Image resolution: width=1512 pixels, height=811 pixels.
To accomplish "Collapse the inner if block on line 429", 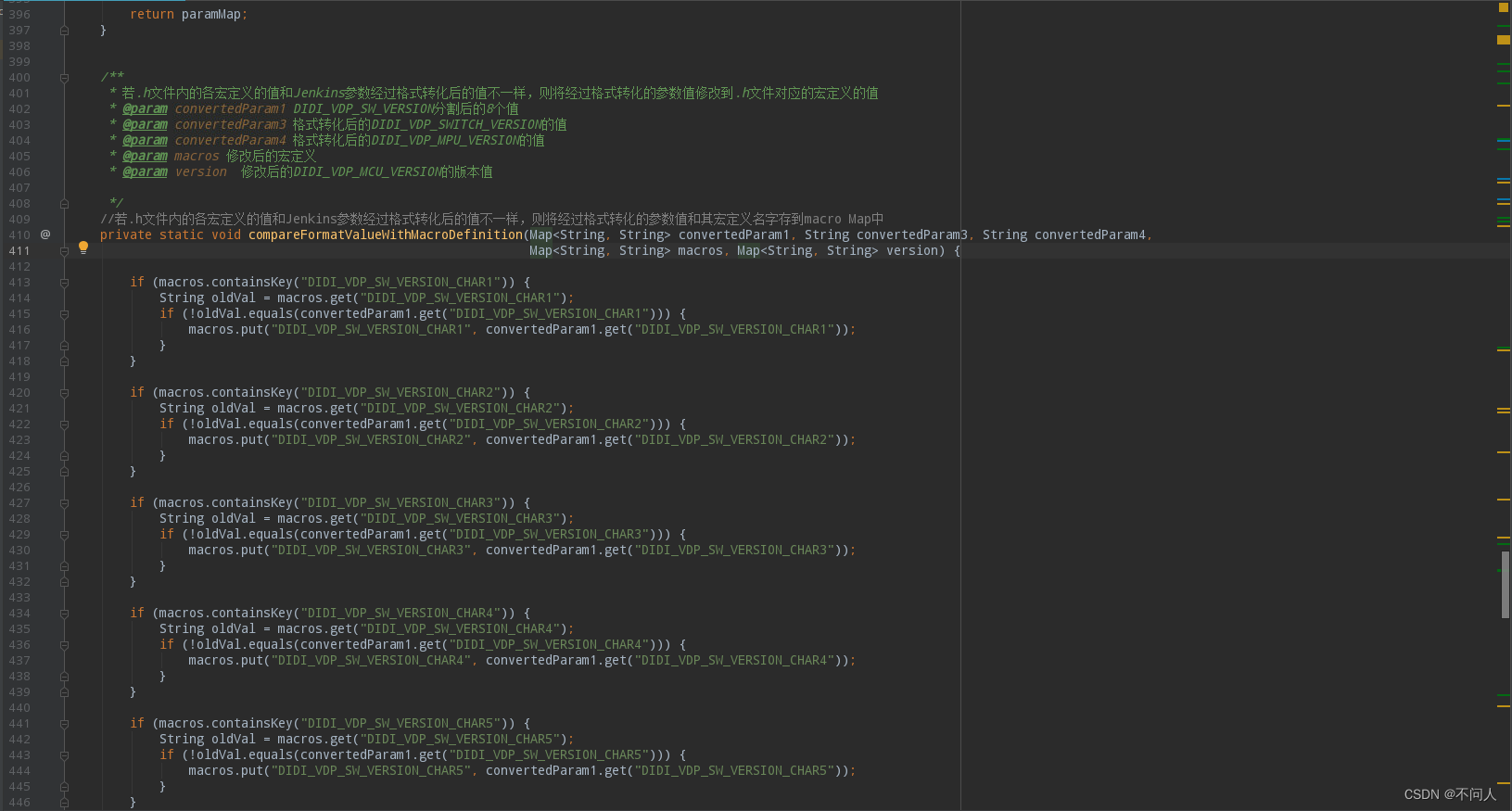I will pyautogui.click(x=64, y=535).
